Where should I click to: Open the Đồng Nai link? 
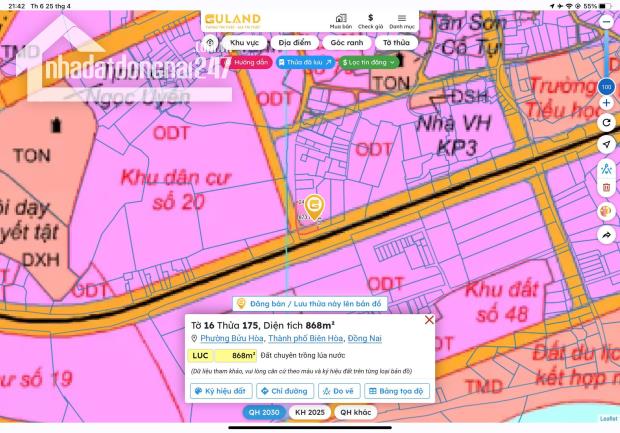coord(365,338)
